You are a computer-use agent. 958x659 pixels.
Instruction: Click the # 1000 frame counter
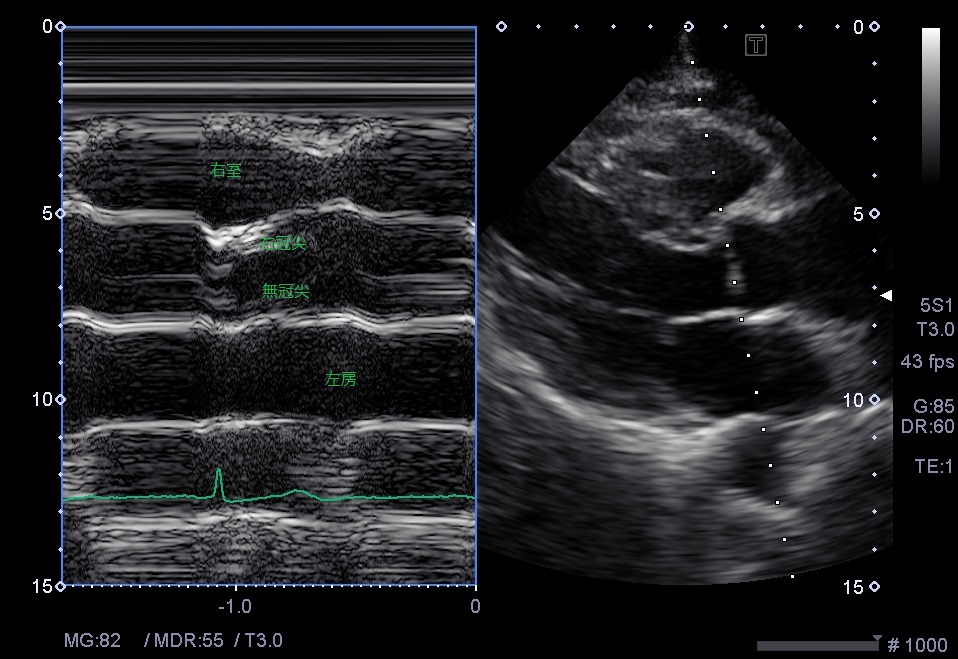(917, 645)
